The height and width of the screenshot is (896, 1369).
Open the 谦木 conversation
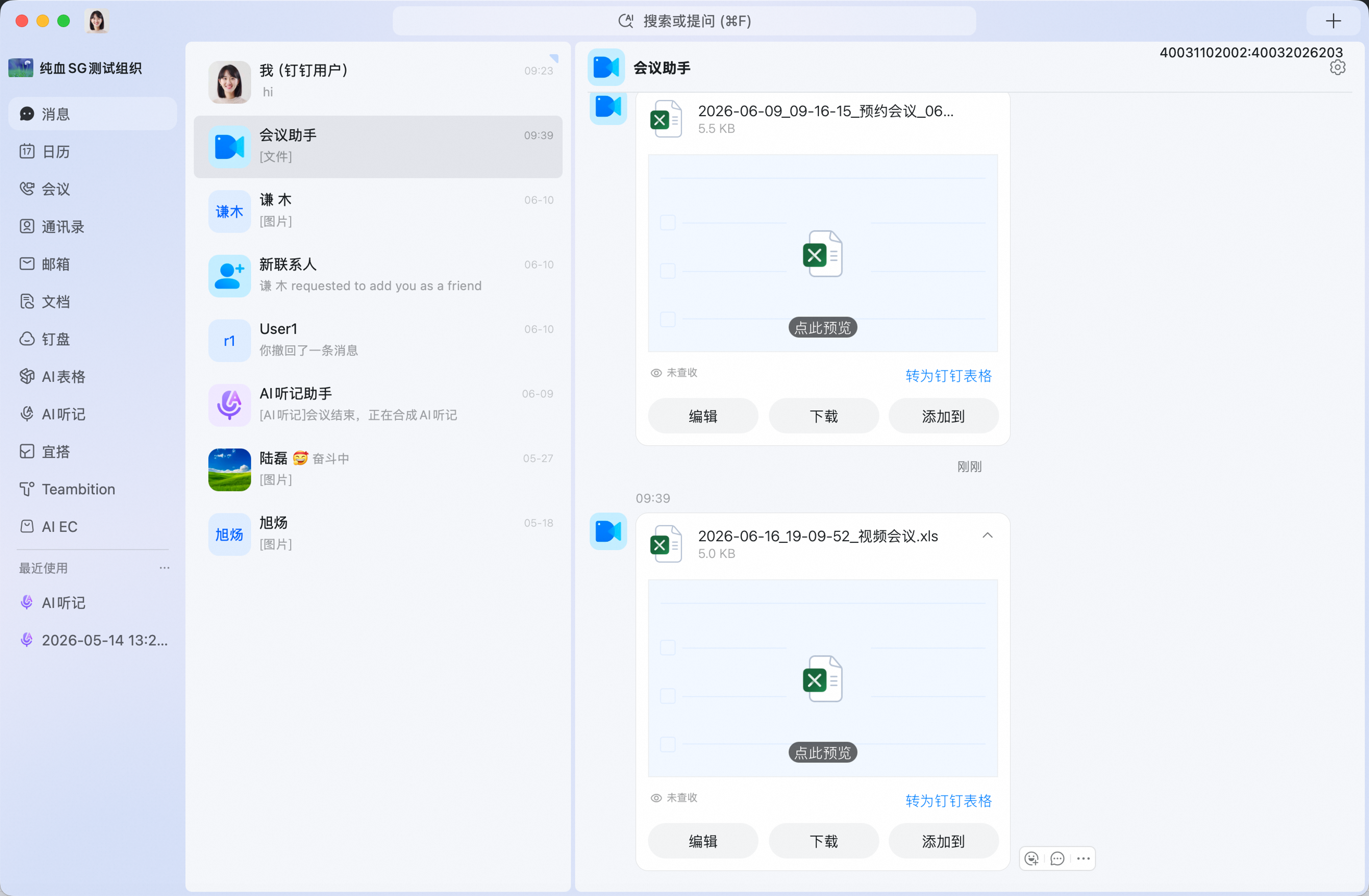tap(378, 211)
